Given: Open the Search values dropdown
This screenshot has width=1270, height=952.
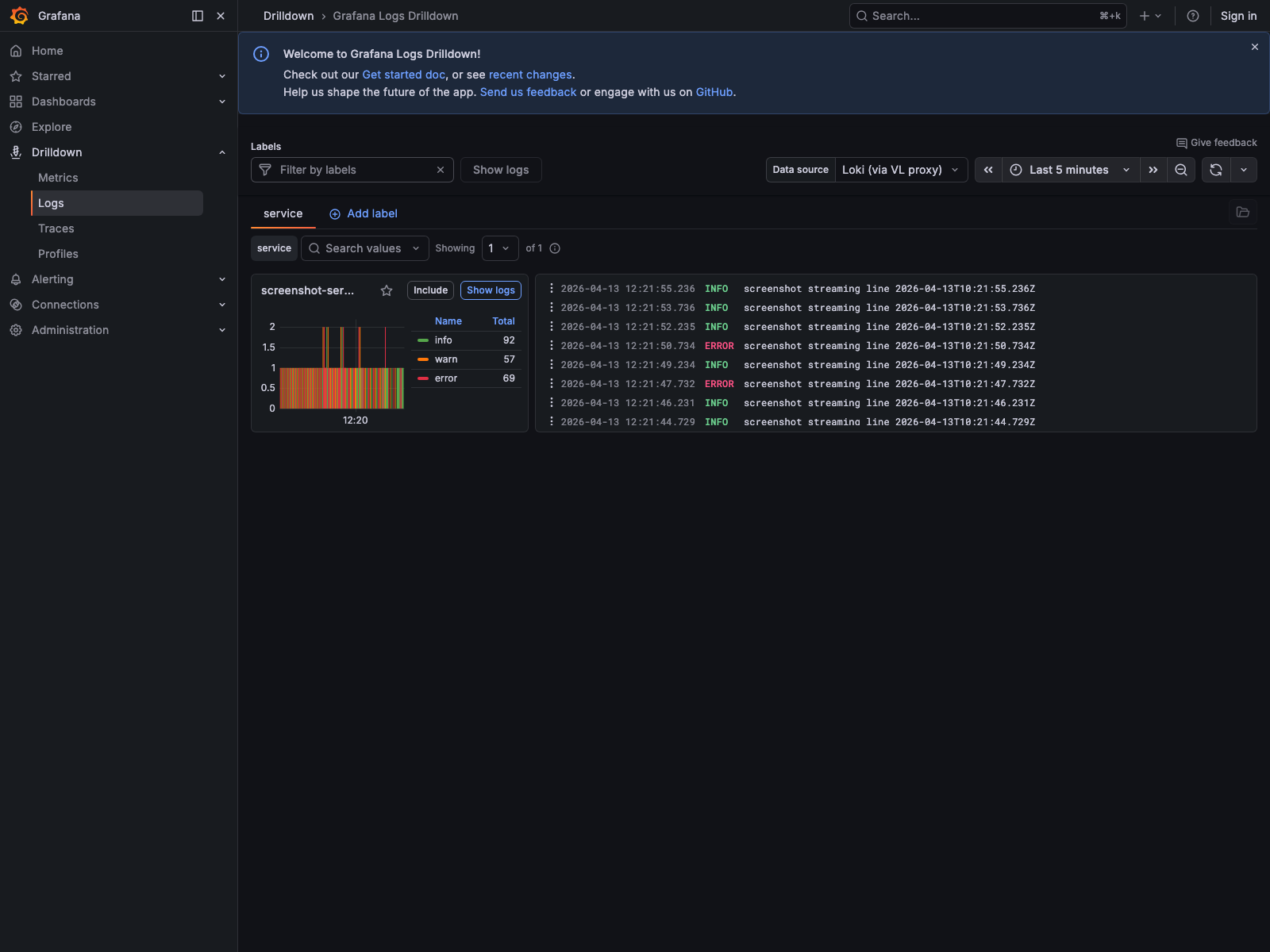Looking at the screenshot, I should [x=365, y=248].
